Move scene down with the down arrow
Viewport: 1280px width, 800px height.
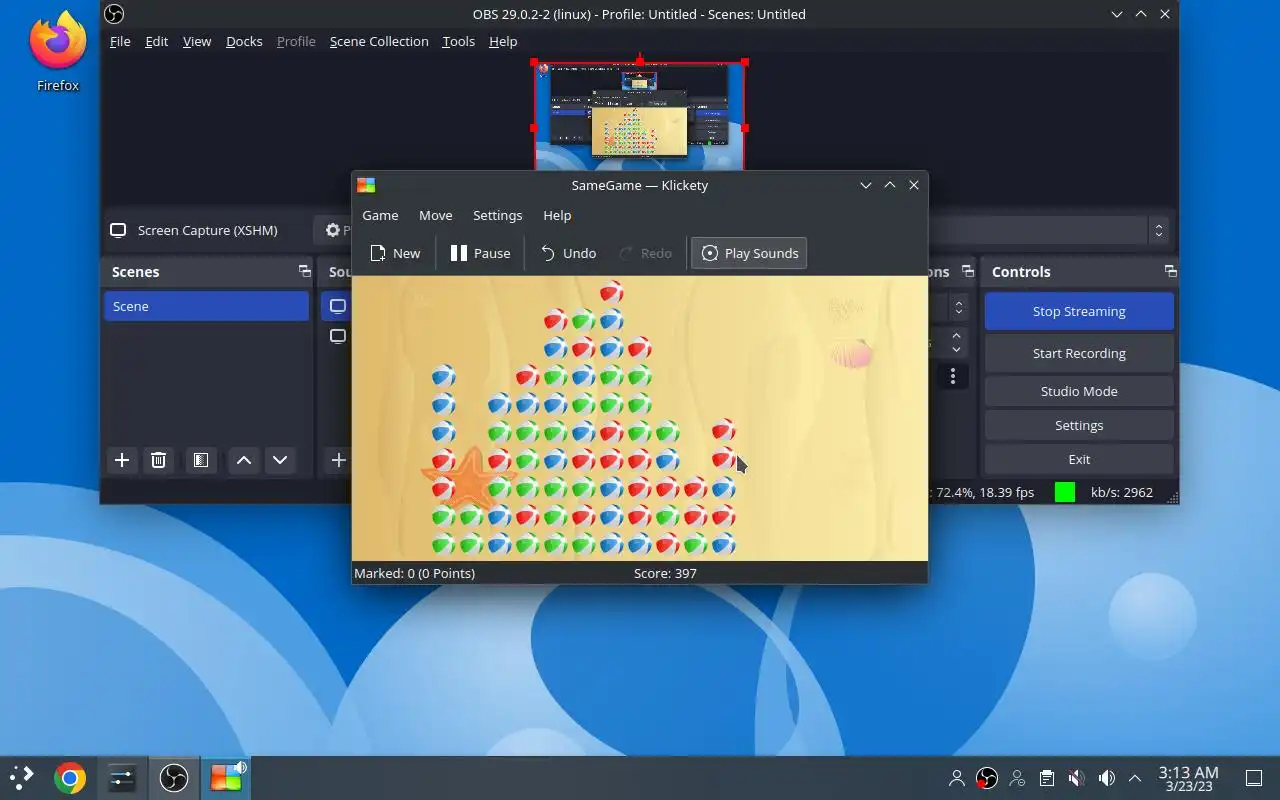pyautogui.click(x=280, y=460)
